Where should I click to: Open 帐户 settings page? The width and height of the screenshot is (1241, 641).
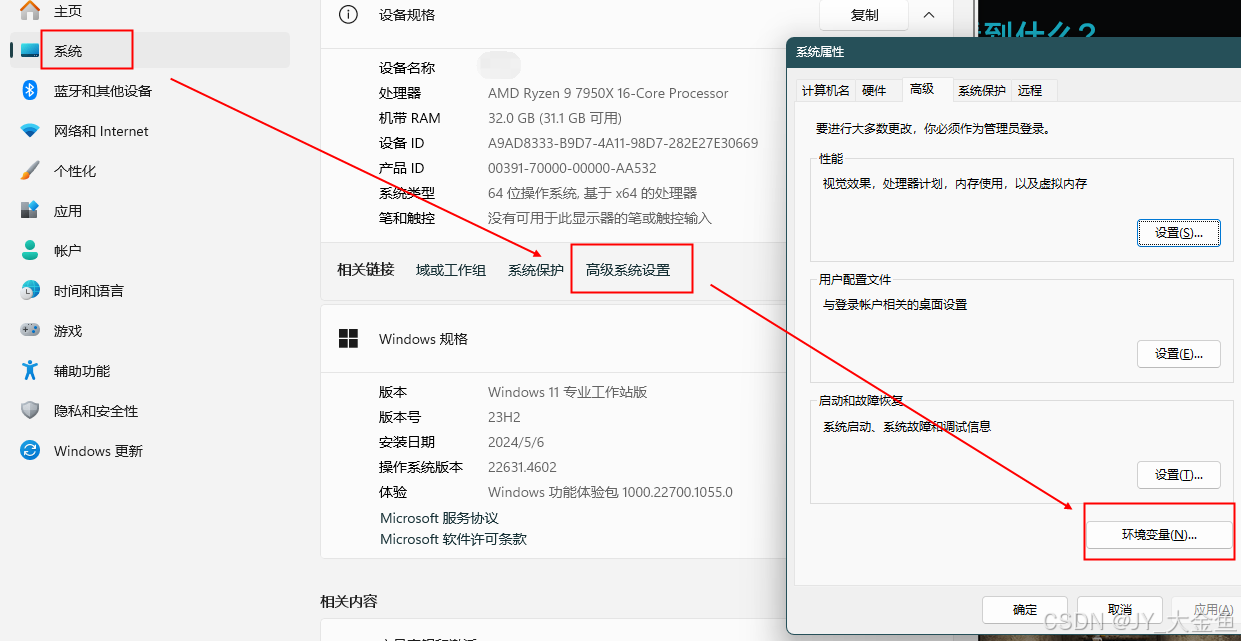(x=150, y=250)
